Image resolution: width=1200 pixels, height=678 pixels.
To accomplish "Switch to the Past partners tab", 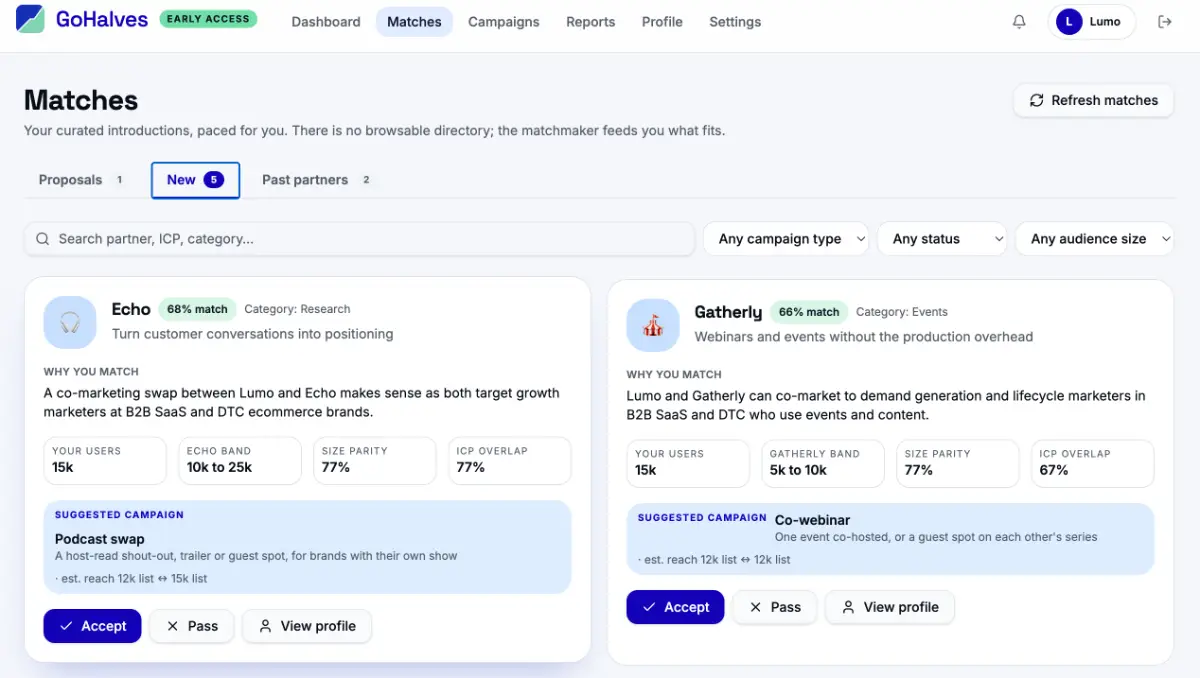I will [x=316, y=180].
